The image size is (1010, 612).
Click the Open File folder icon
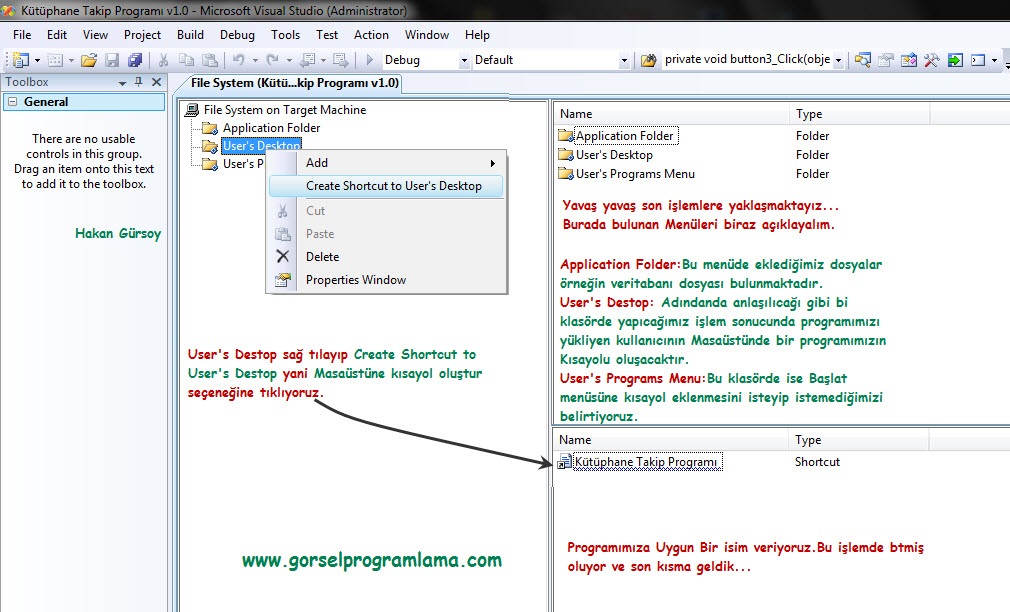(x=89, y=60)
